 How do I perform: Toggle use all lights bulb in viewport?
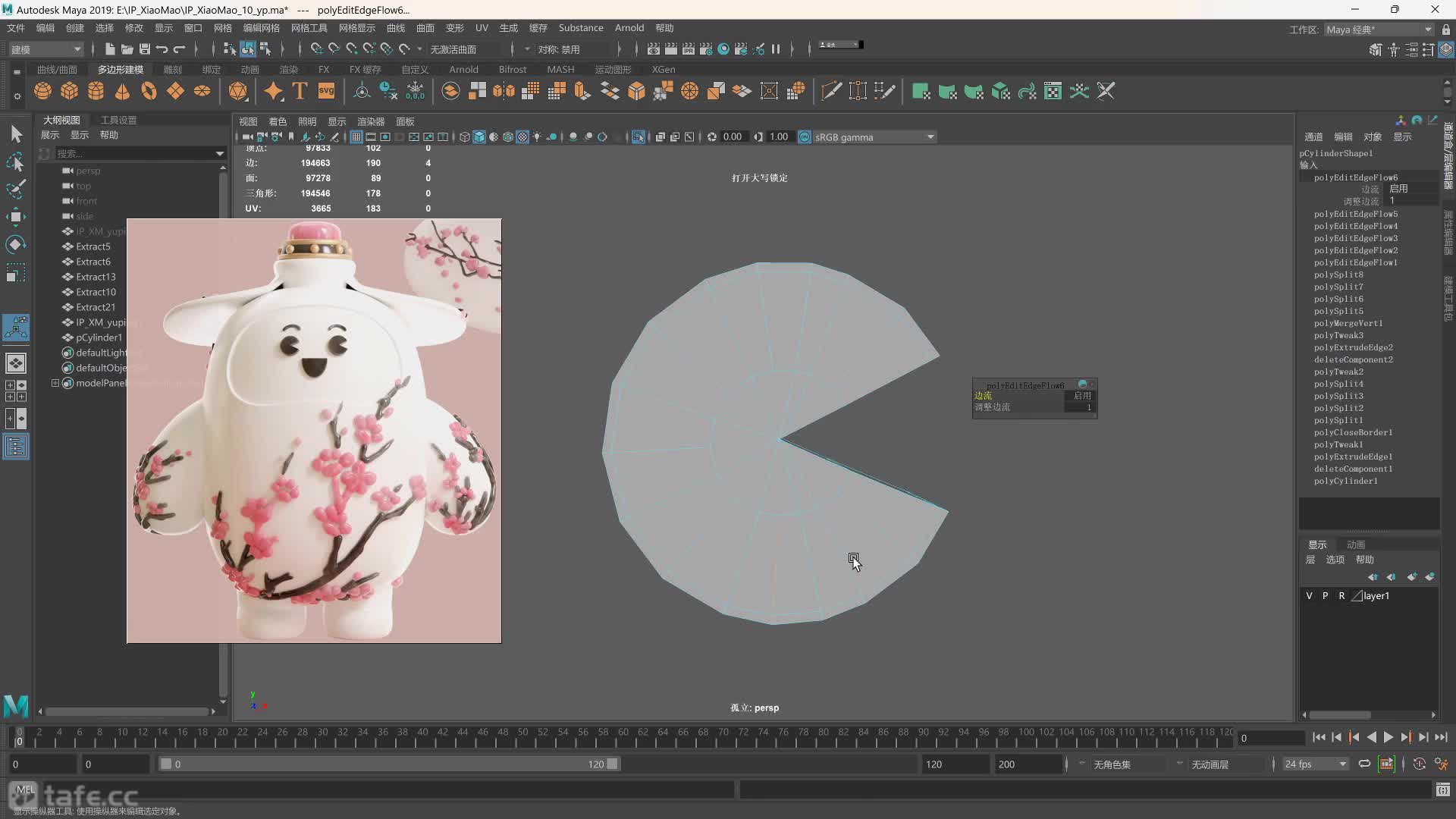537,137
